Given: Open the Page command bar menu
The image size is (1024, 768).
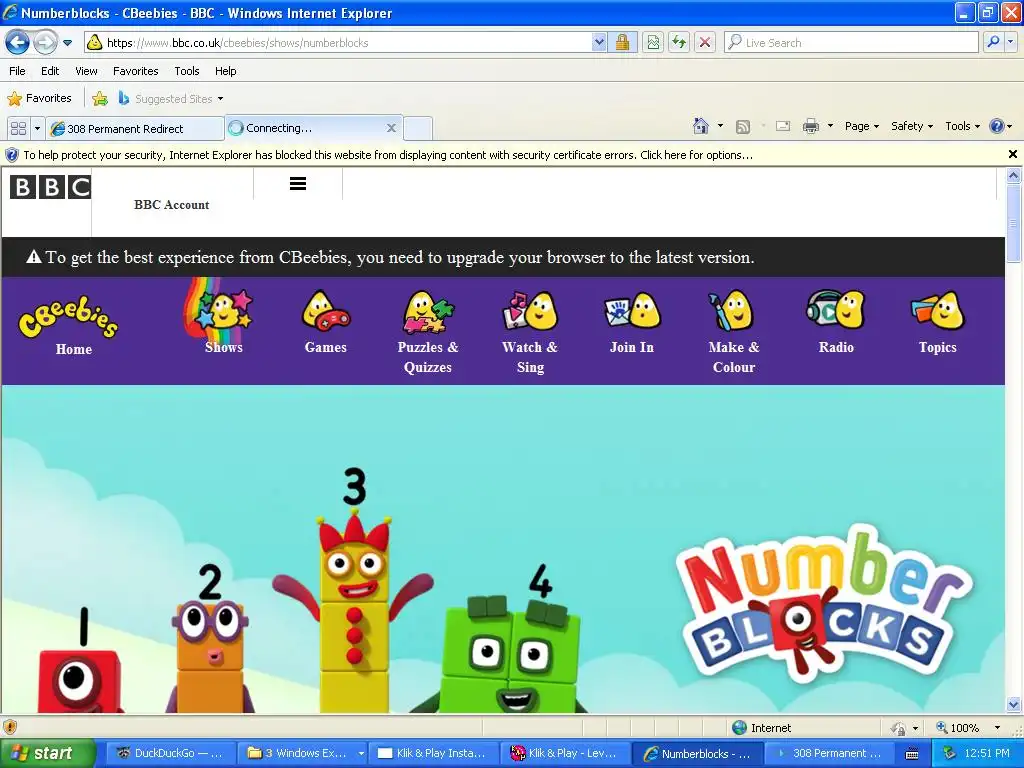Looking at the screenshot, I should [861, 126].
